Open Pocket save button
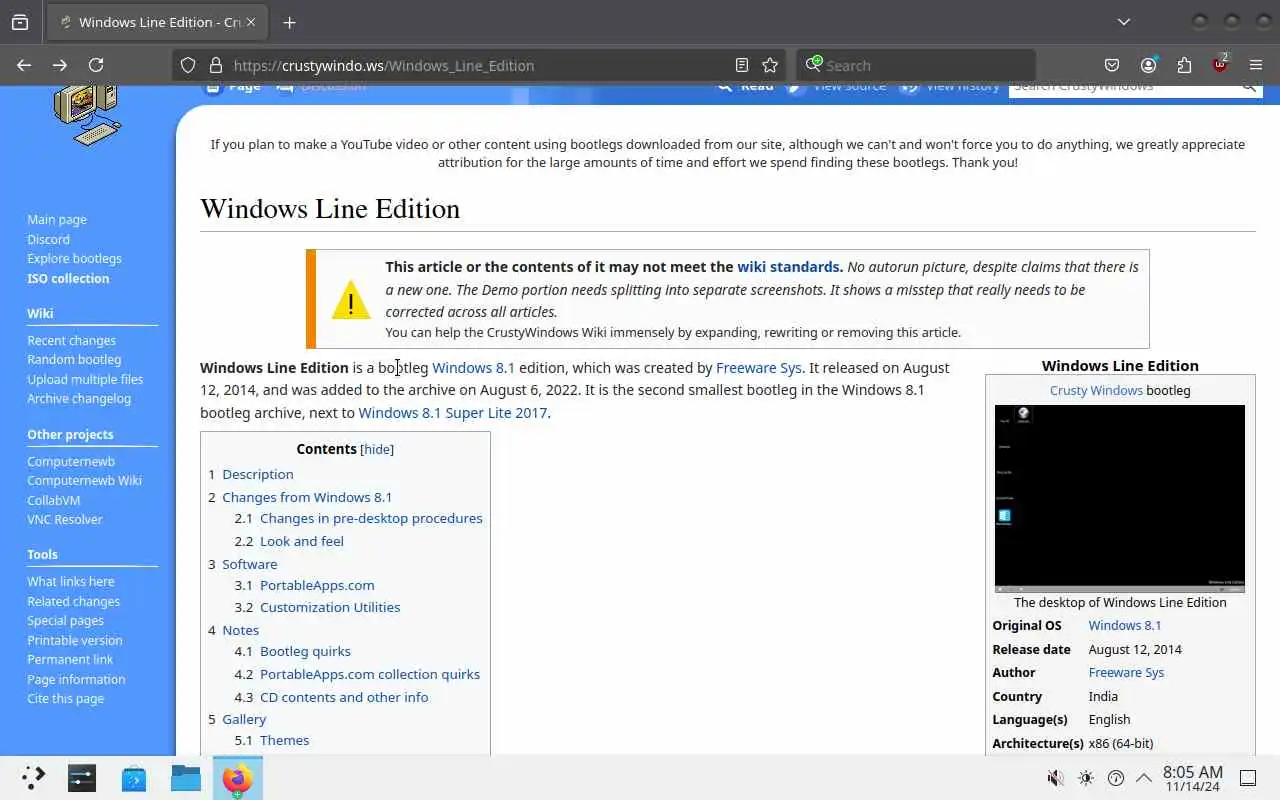This screenshot has height=800, width=1280. pyautogui.click(x=1112, y=65)
